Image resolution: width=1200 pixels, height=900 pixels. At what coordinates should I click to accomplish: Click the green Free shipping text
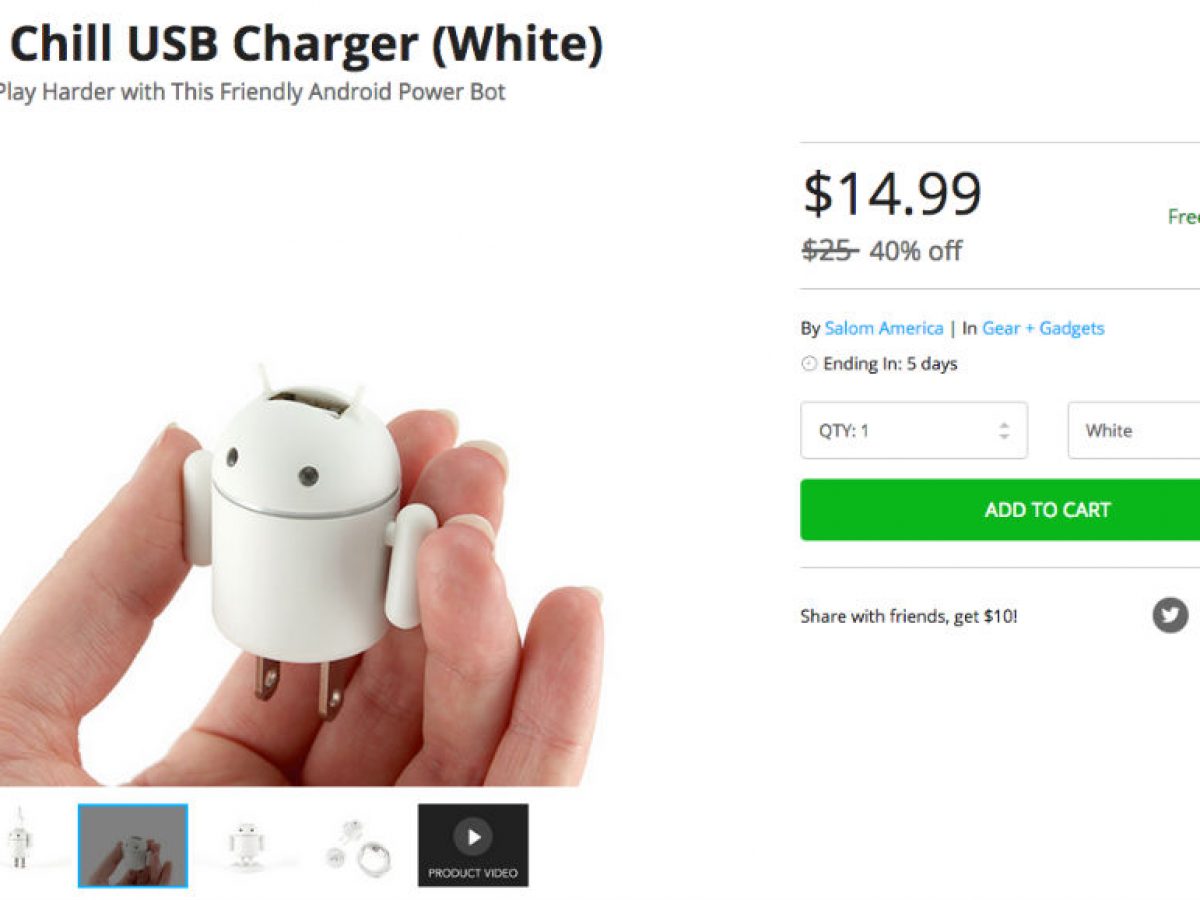[1184, 216]
